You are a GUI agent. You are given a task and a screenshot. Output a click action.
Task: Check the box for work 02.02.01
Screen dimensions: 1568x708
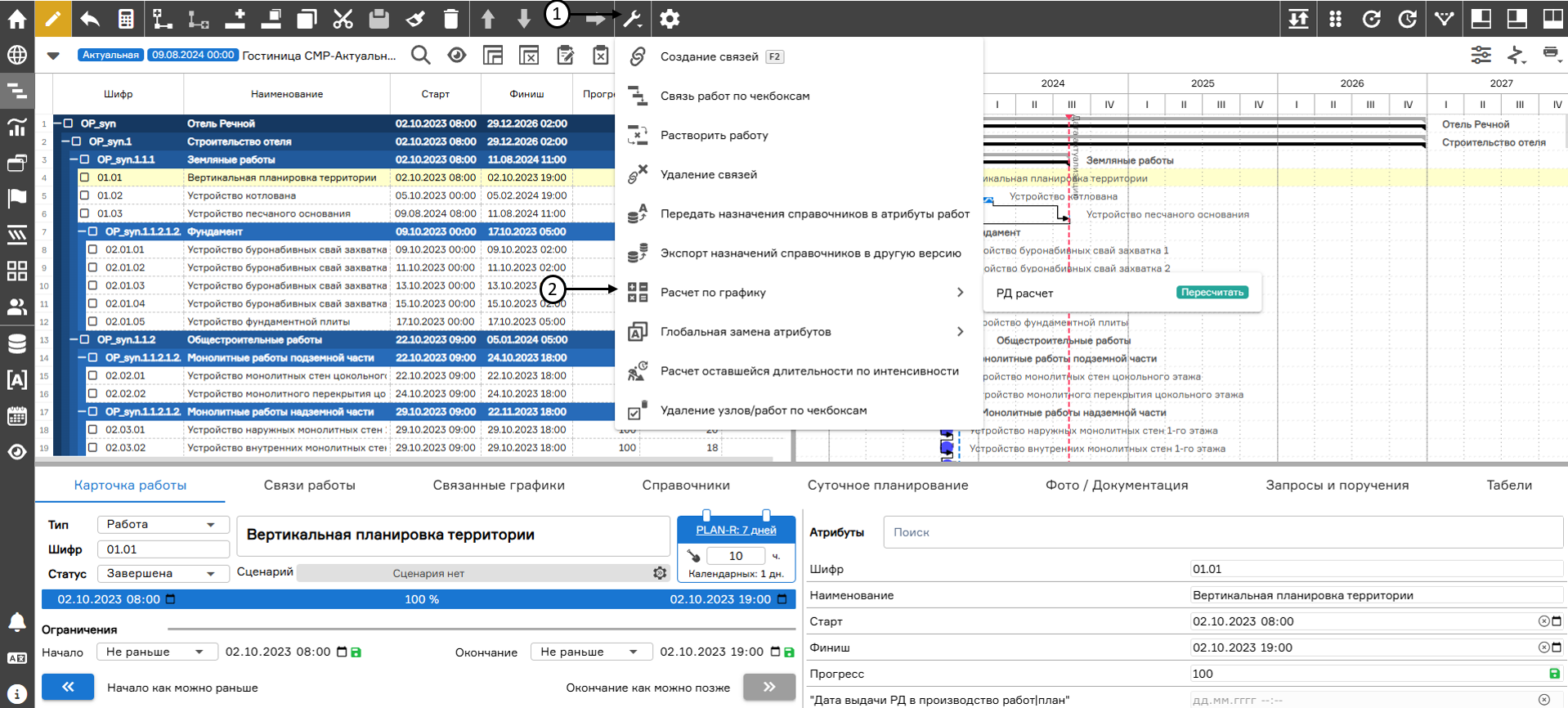point(92,375)
